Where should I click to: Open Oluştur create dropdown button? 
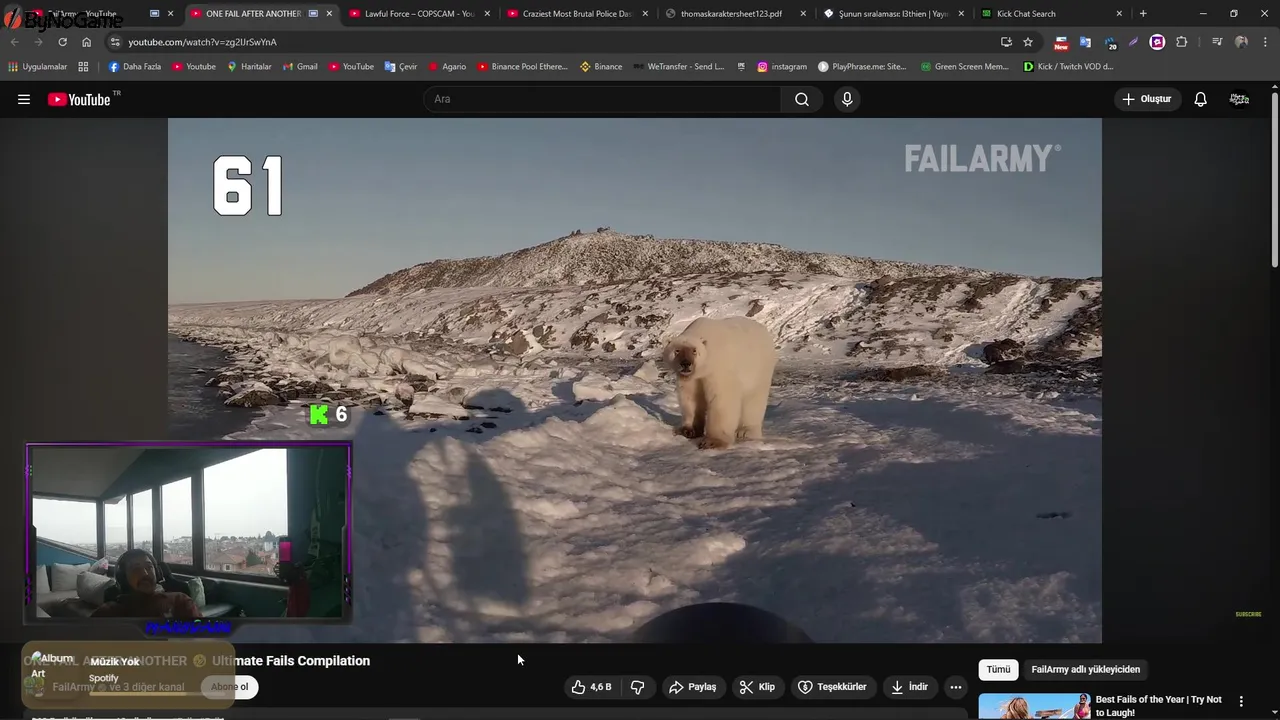click(x=1146, y=99)
